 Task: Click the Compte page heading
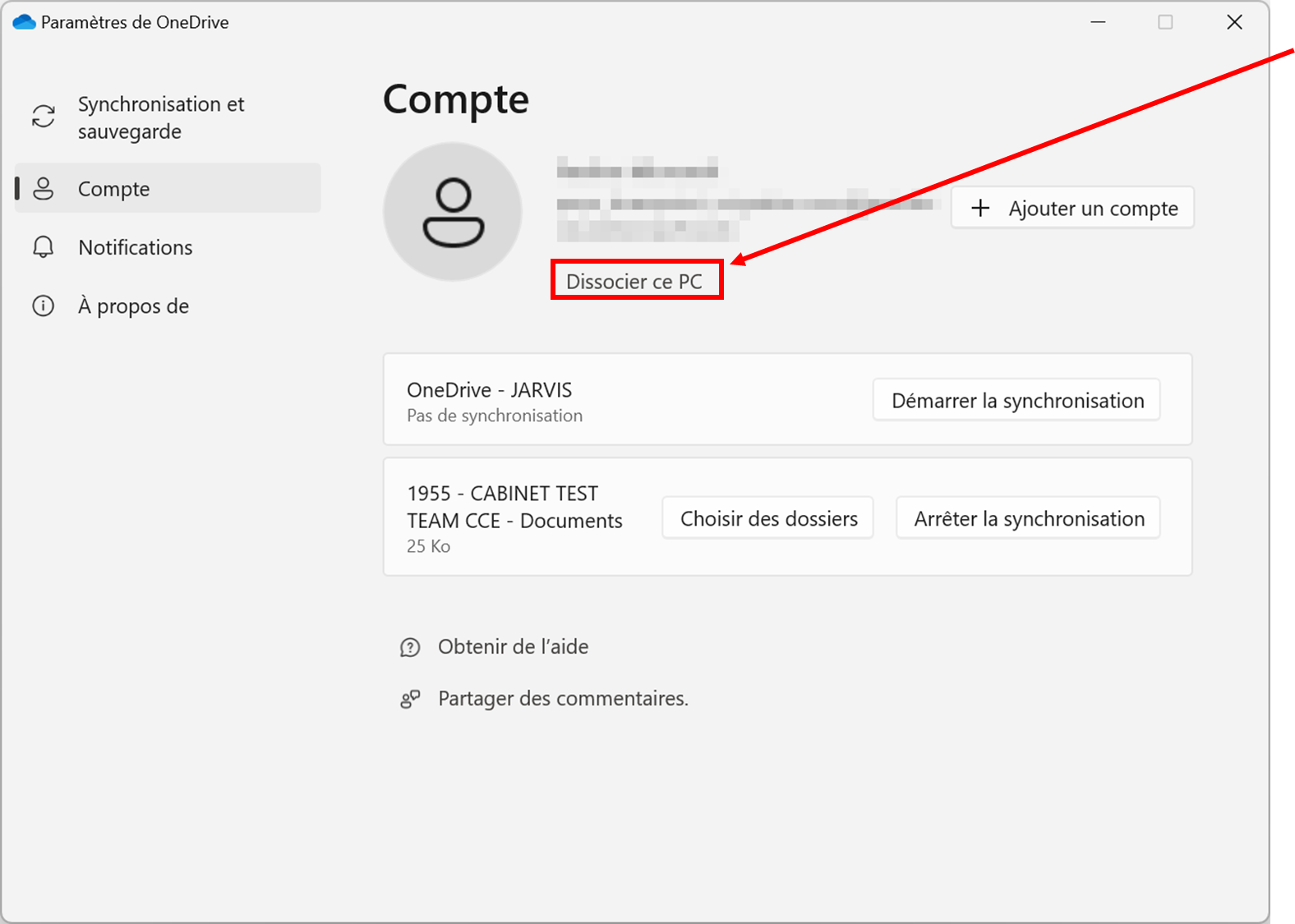click(456, 100)
